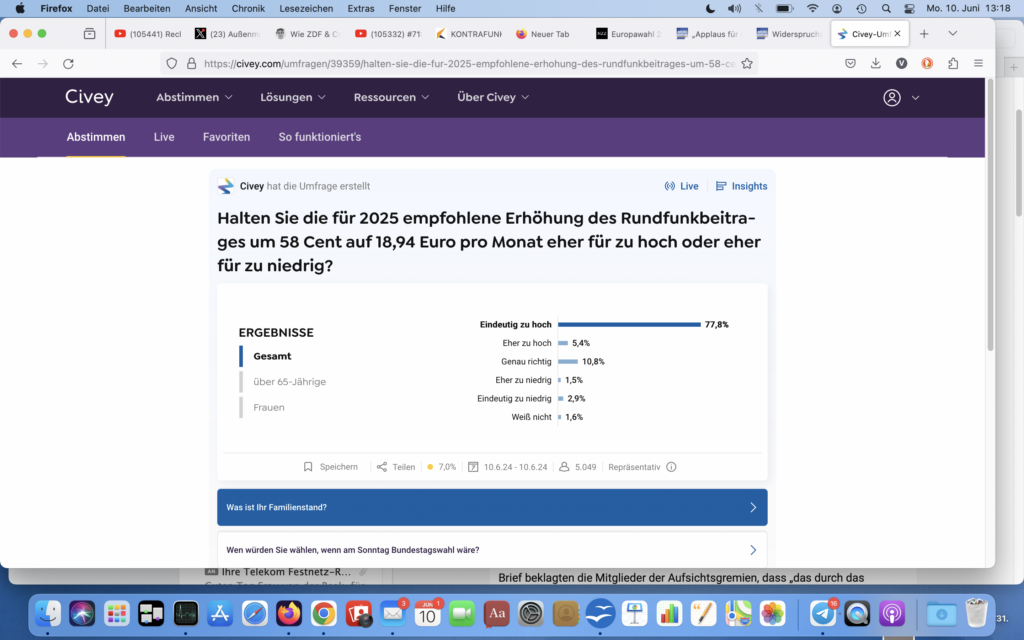
Task: Open Finder from the dock
Action: click(48, 613)
